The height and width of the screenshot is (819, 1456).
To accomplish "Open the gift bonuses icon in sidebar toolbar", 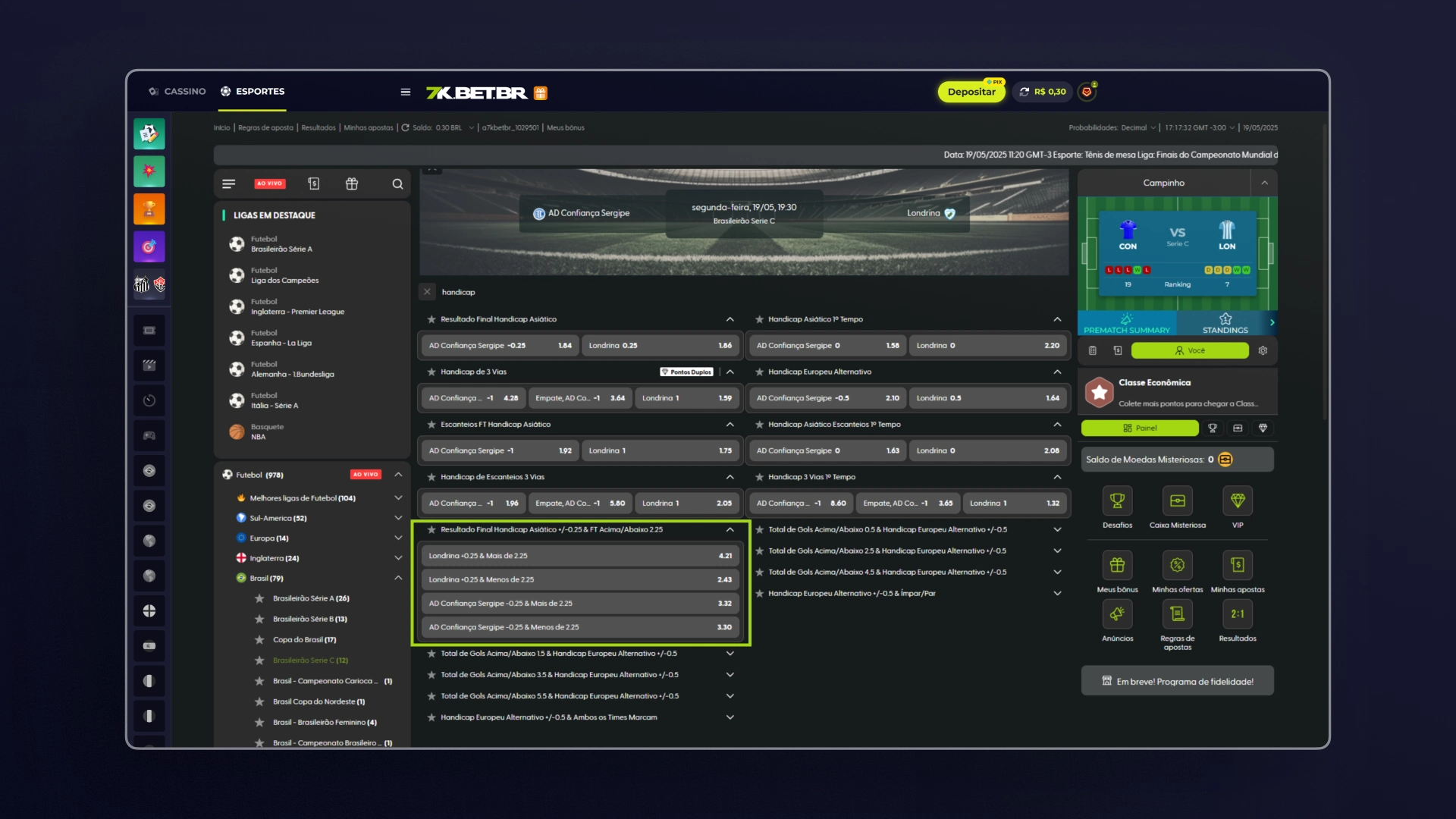I will [352, 184].
